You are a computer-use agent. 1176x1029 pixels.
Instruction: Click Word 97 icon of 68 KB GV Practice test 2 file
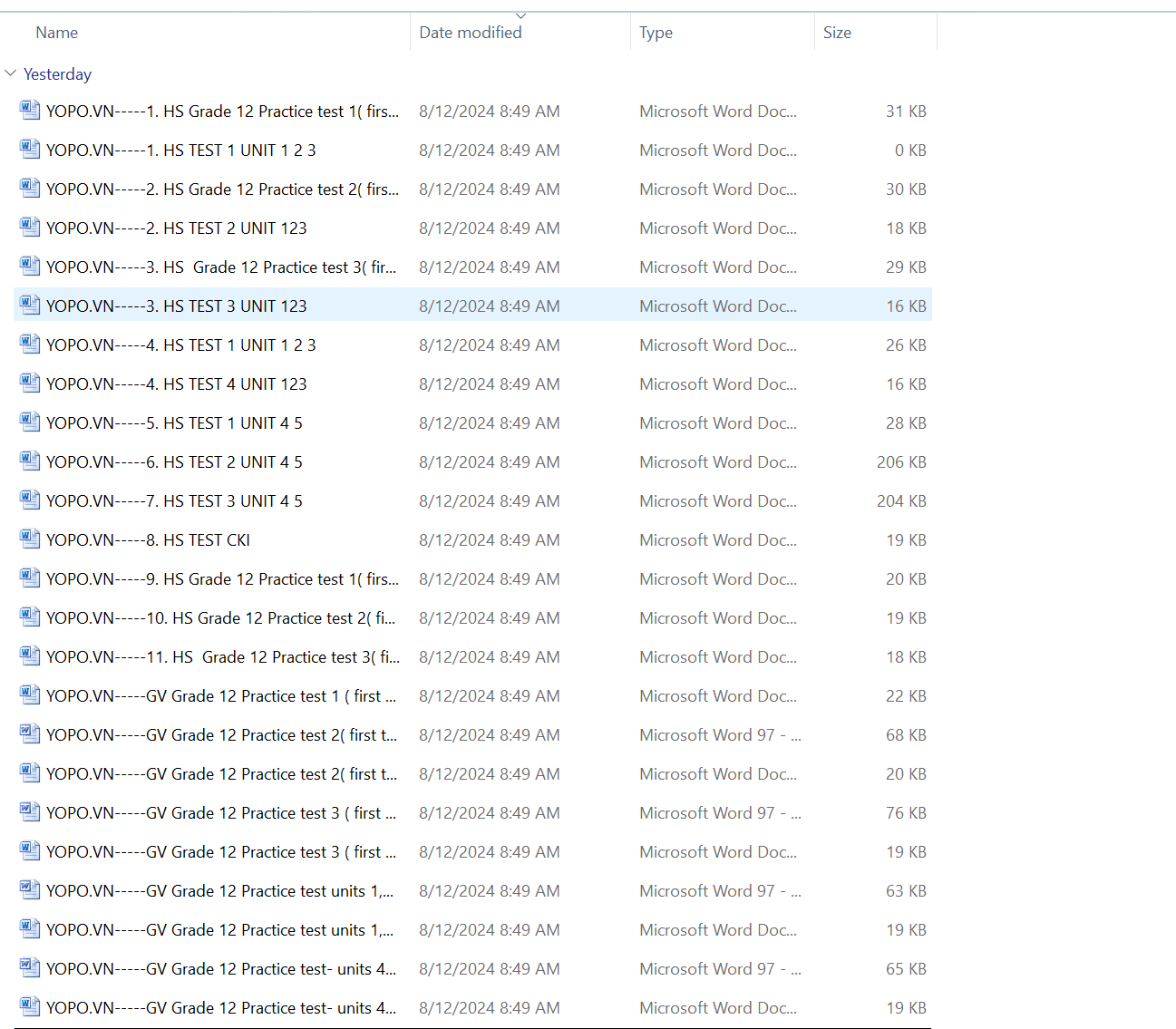(x=30, y=734)
